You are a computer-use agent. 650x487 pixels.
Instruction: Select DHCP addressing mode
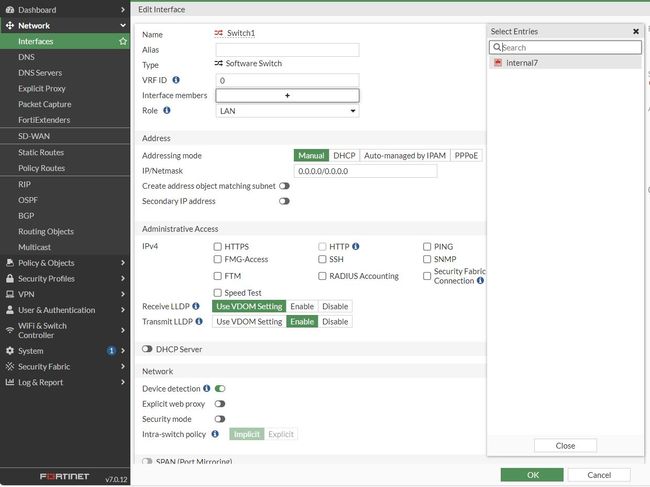344,155
